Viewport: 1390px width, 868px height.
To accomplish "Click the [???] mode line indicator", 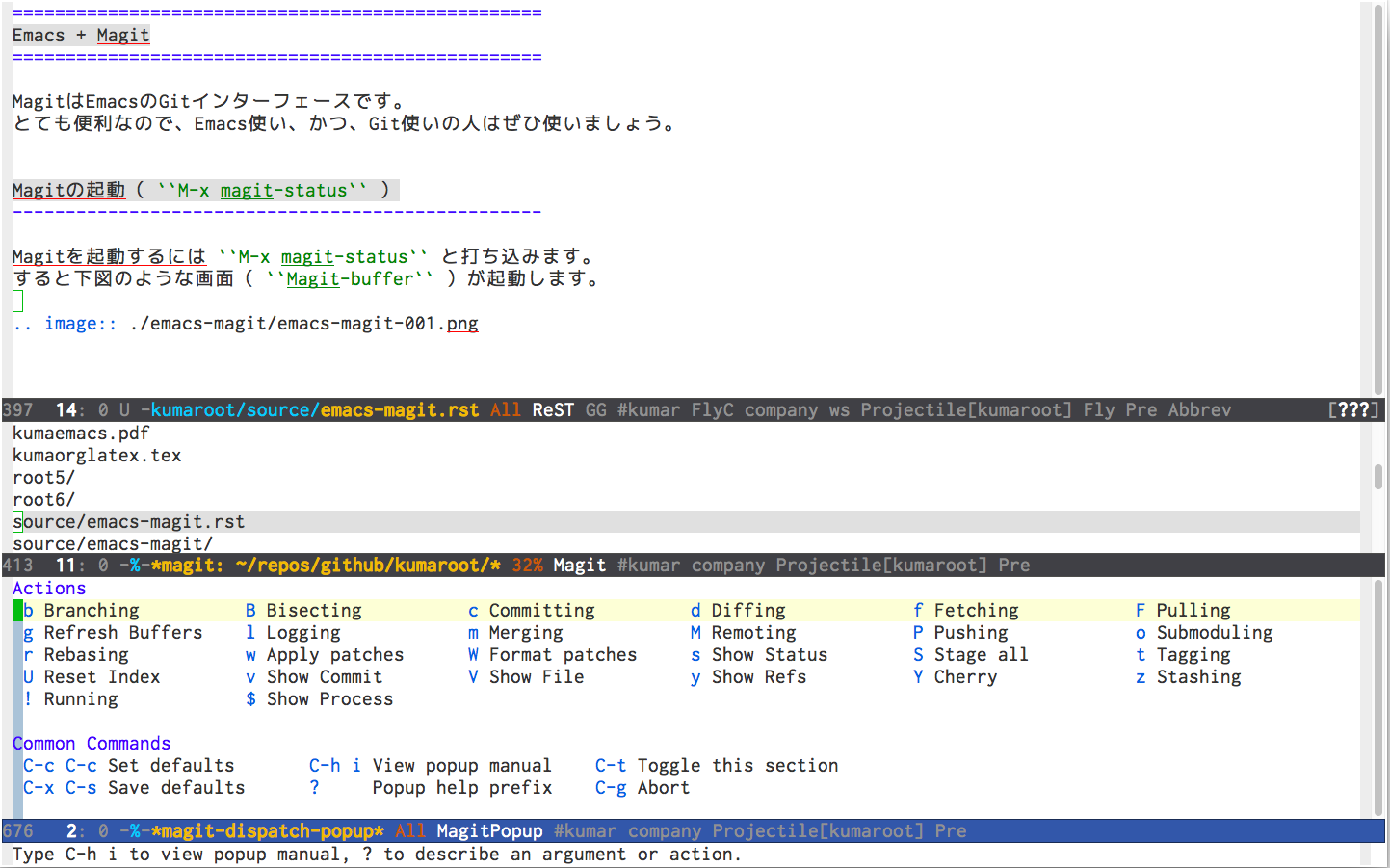I will [x=1353, y=409].
